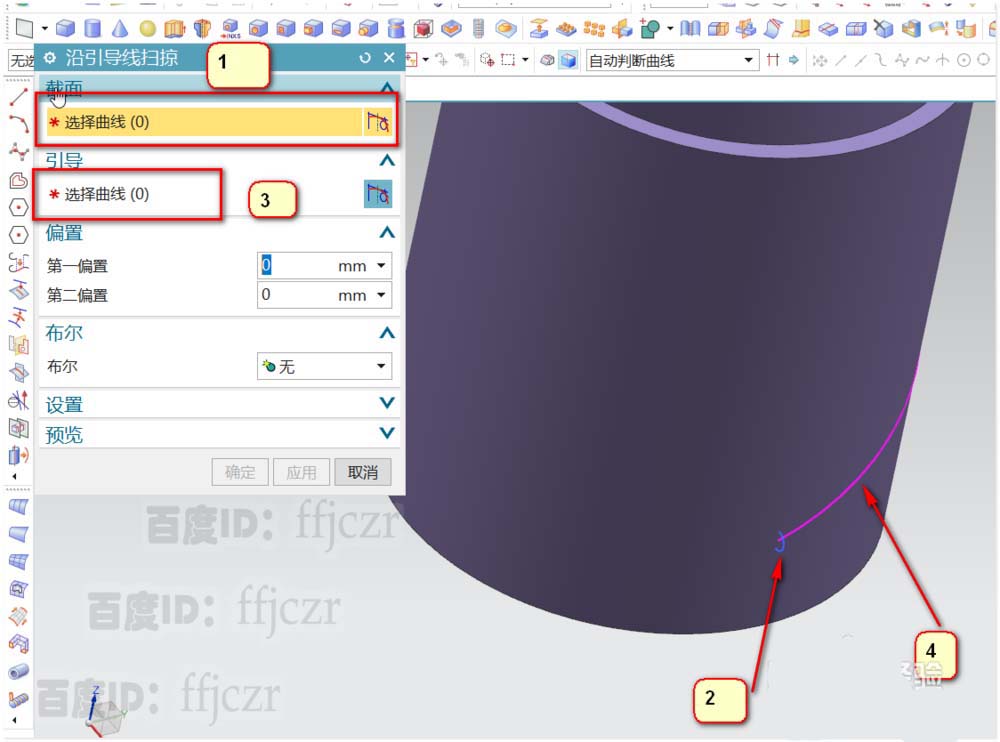
Task: Close the Sweep Along Guide dialog
Action: coord(389,57)
